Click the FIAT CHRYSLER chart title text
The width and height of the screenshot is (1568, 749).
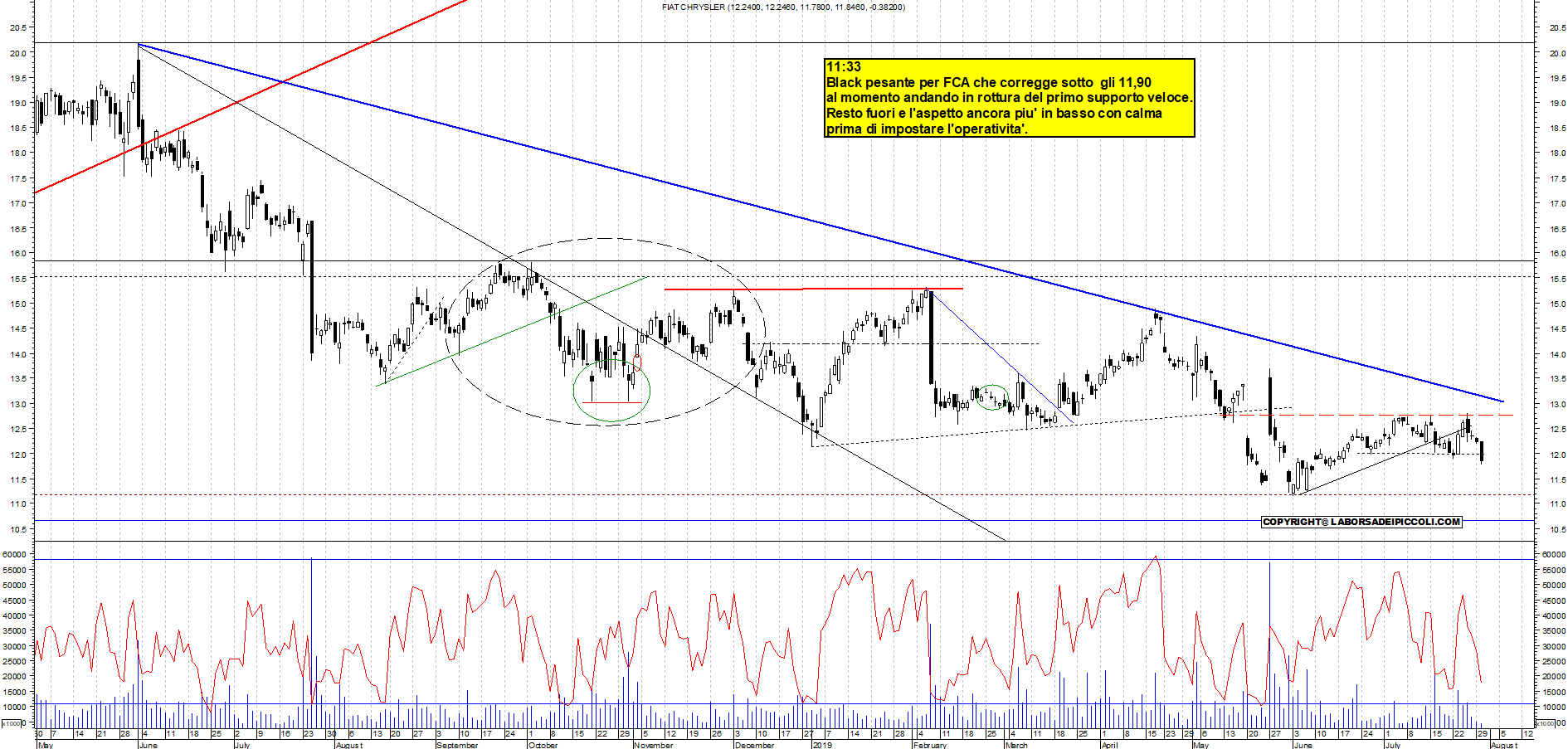(783, 7)
